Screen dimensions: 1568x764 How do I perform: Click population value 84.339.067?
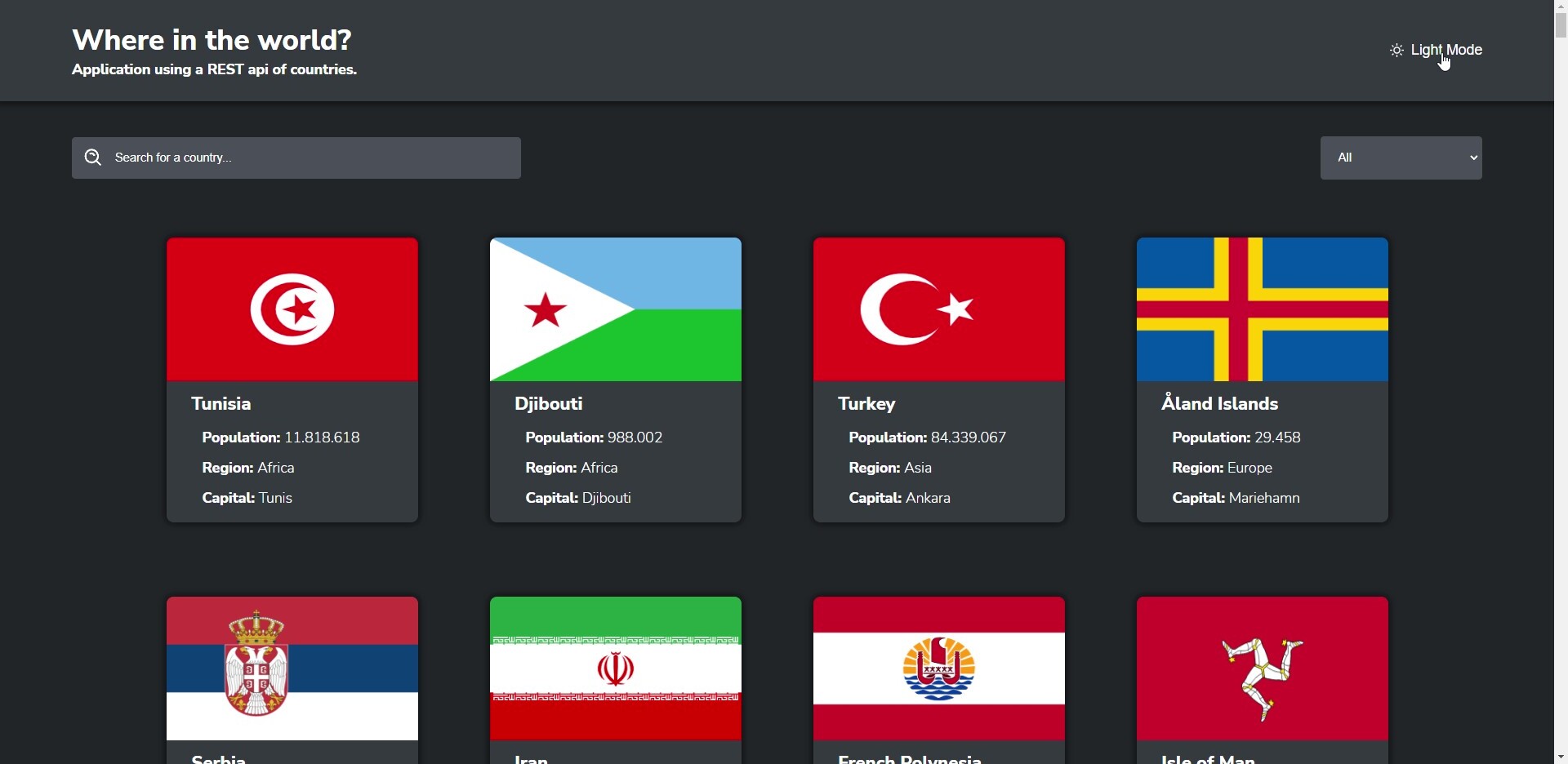point(969,438)
